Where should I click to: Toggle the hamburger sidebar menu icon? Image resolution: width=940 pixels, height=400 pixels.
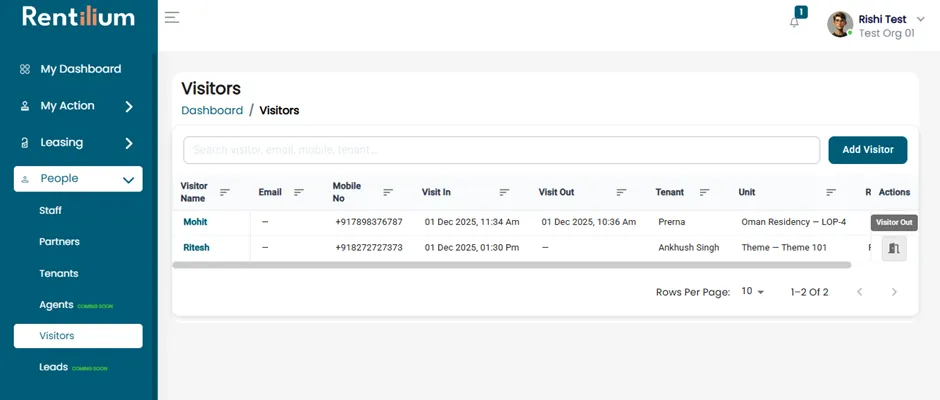pos(172,17)
